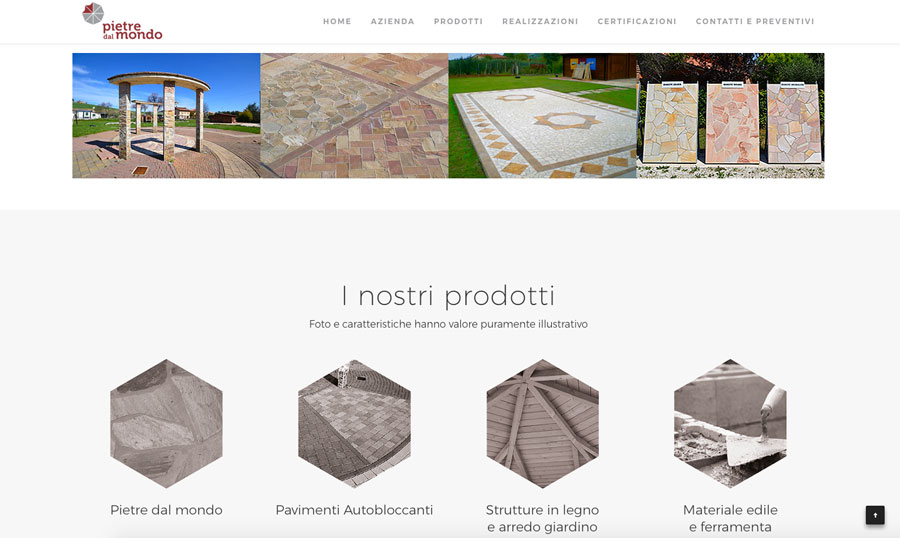
Task: View the mixed stone paving photo
Action: point(354,115)
